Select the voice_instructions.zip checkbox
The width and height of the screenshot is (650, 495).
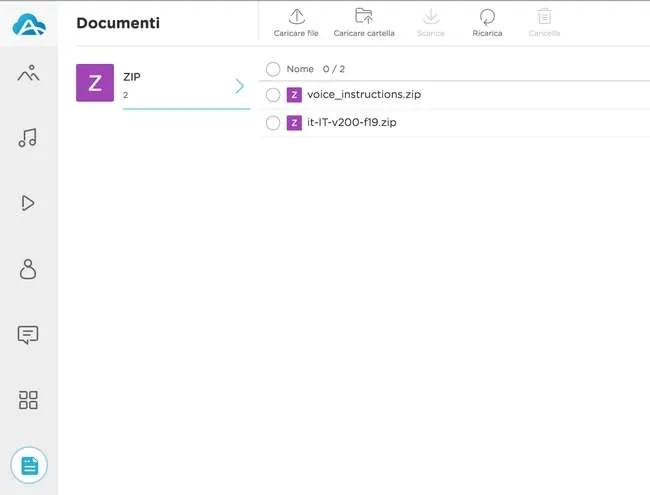[273, 95]
